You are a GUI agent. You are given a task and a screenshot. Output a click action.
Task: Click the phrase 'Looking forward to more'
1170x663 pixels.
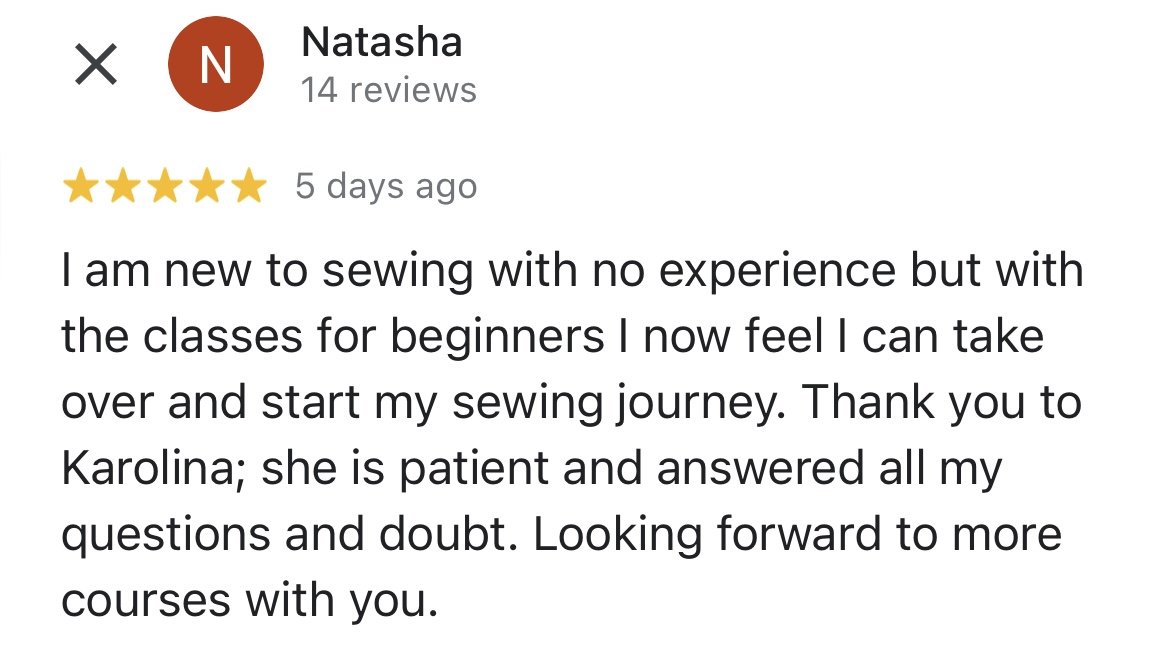797,535
